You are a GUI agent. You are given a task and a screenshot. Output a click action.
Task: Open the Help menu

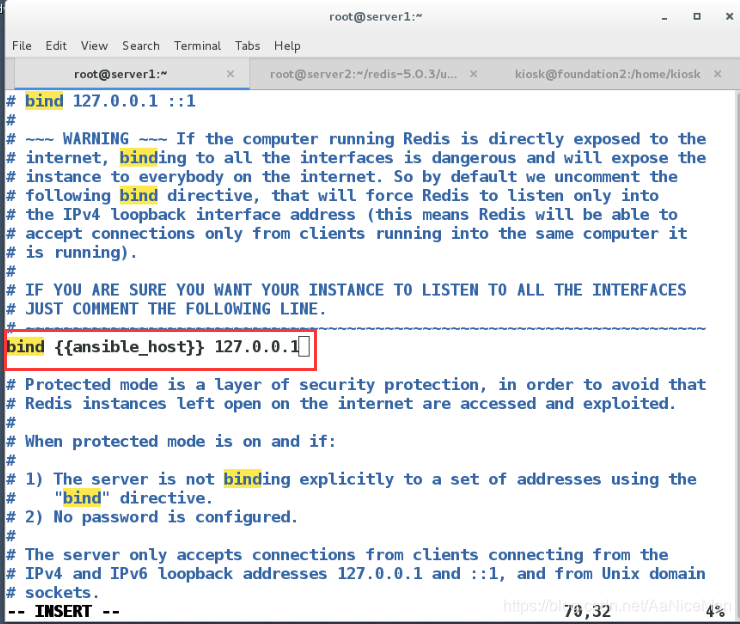(287, 46)
